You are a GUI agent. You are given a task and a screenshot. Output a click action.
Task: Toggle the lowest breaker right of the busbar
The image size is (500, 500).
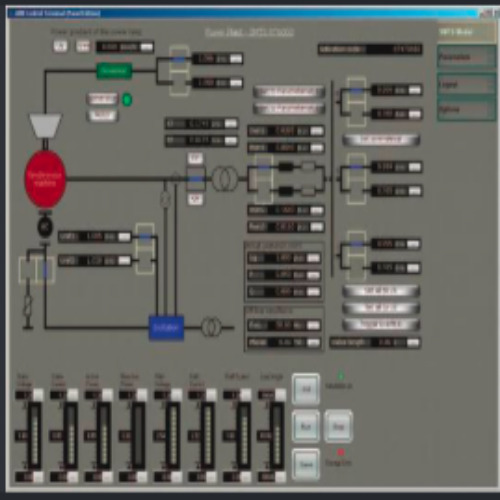[356, 256]
